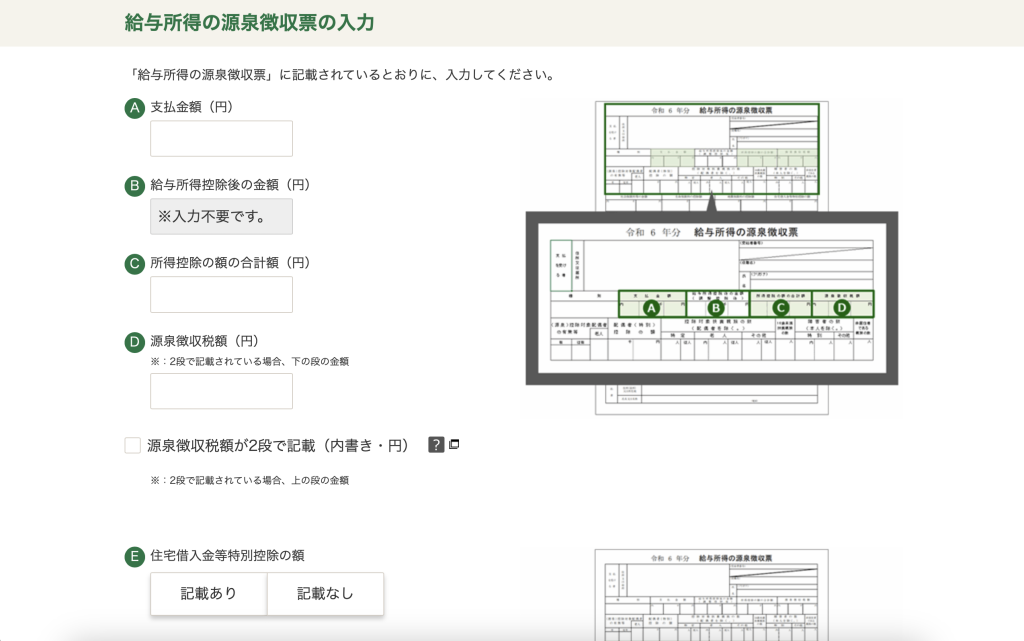The height and width of the screenshot is (641, 1024).
Task: Focus the 所得控除の額の合計額 input field
Action: 221,295
